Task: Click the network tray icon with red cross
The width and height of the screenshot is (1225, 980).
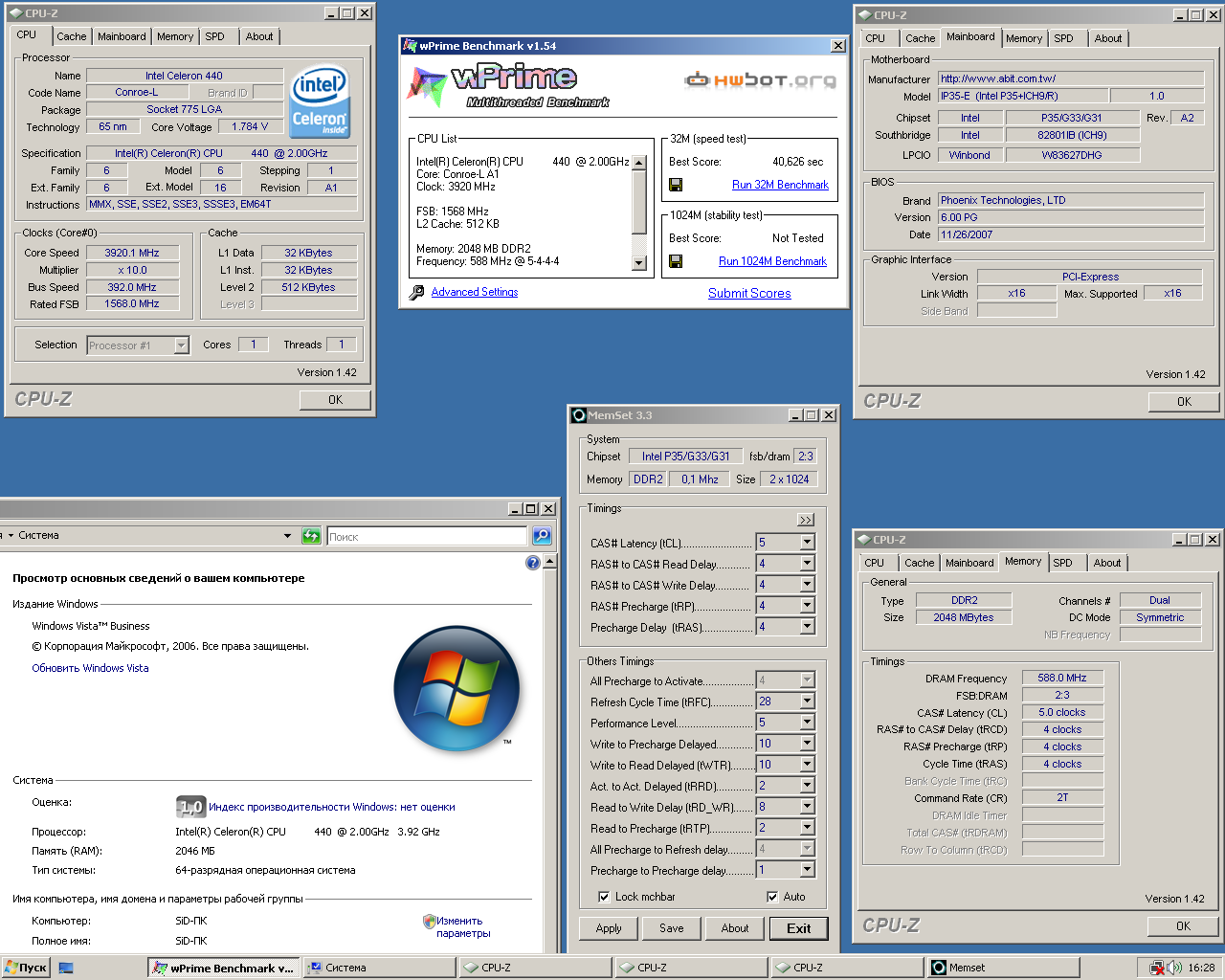Action: tap(1157, 968)
